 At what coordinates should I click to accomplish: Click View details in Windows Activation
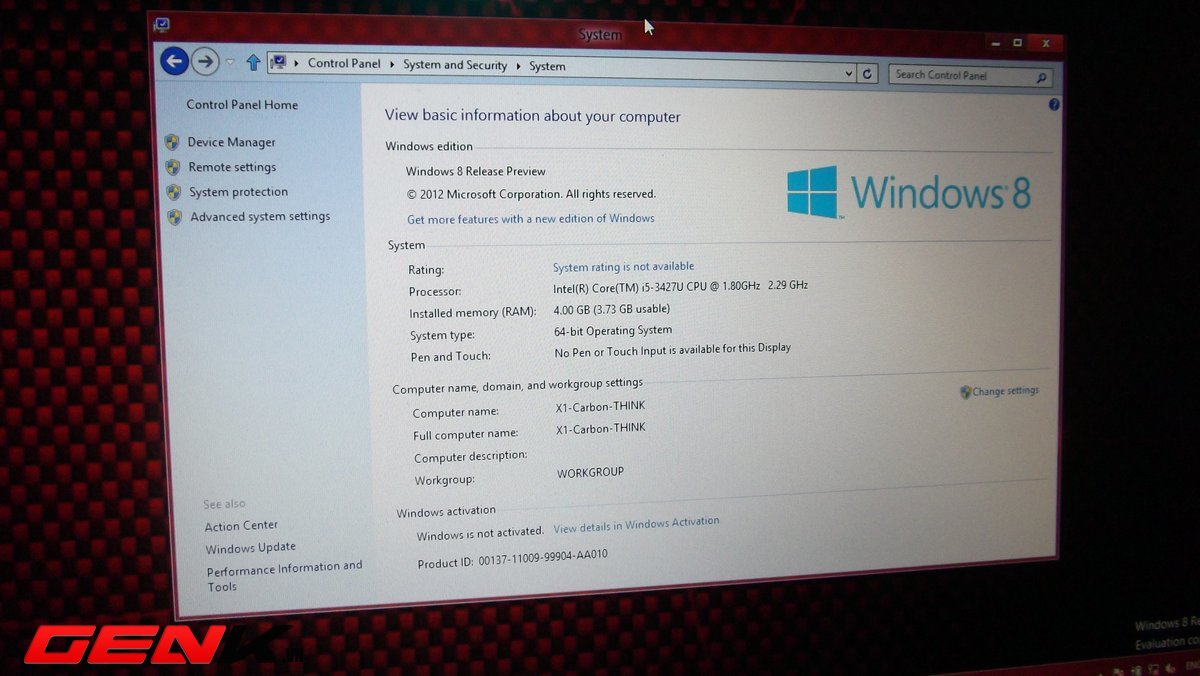pos(636,525)
